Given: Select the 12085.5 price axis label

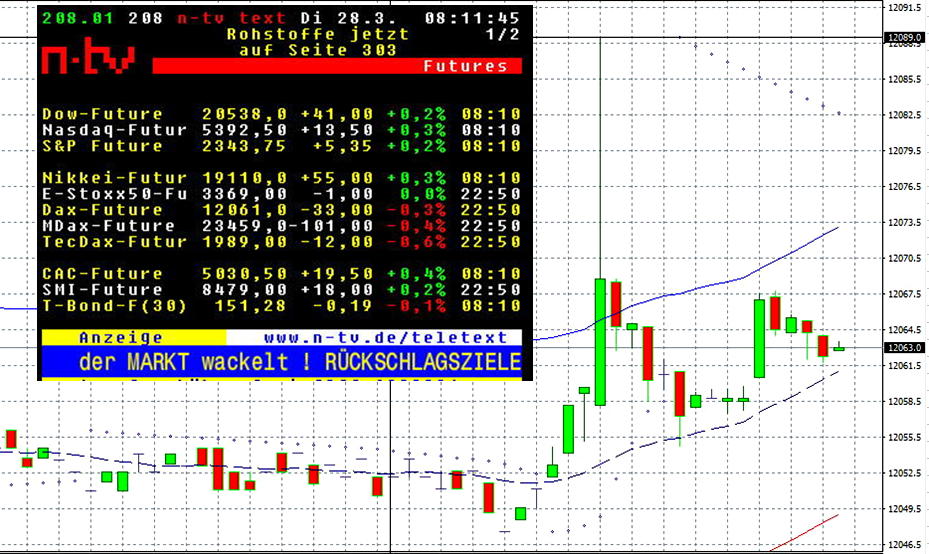Looking at the screenshot, I should tap(905, 79).
